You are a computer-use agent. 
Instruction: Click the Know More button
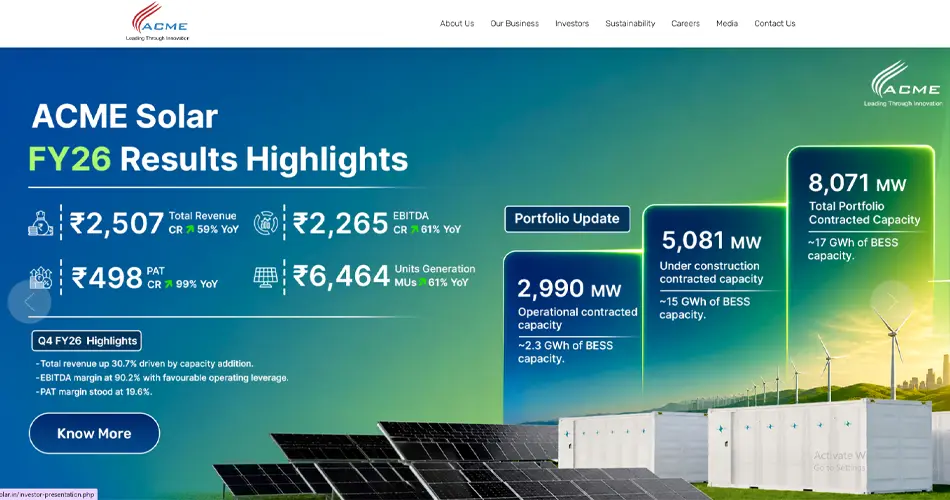click(95, 433)
